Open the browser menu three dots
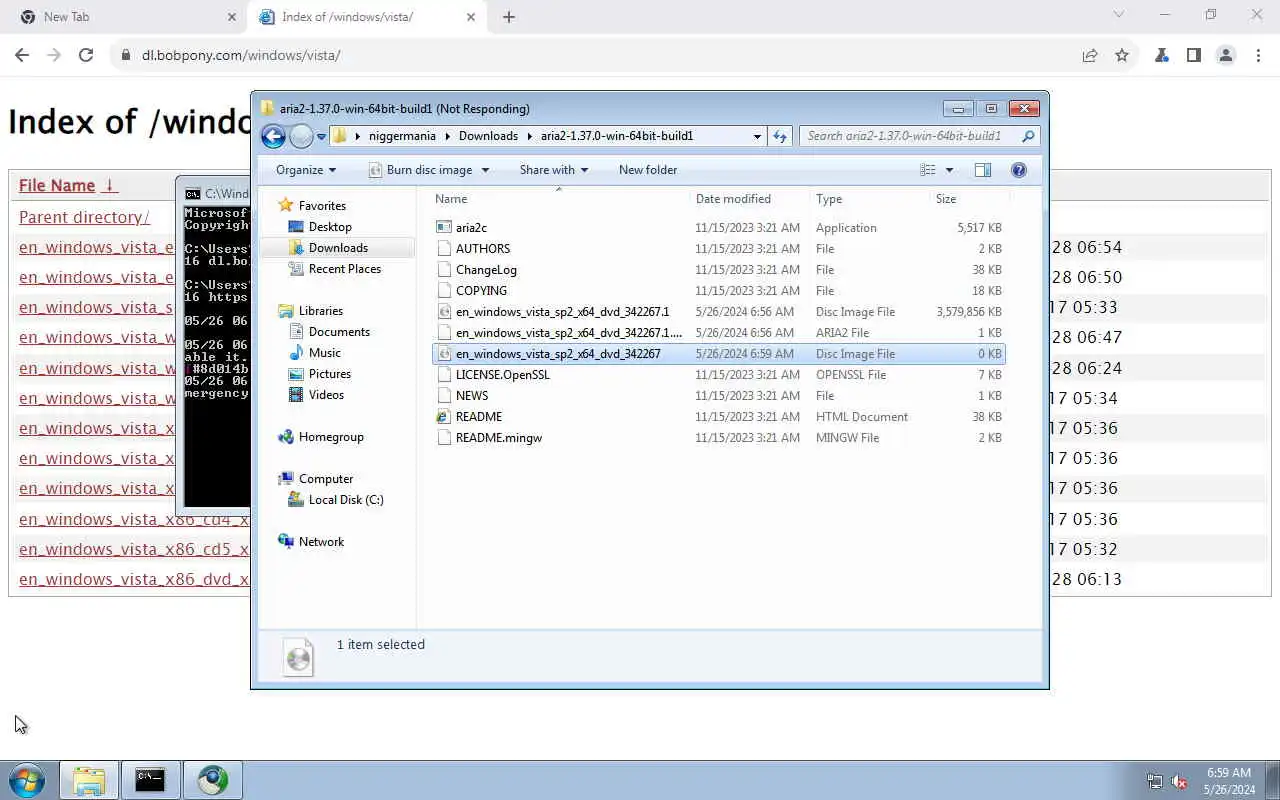The height and width of the screenshot is (800, 1280). [1257, 56]
